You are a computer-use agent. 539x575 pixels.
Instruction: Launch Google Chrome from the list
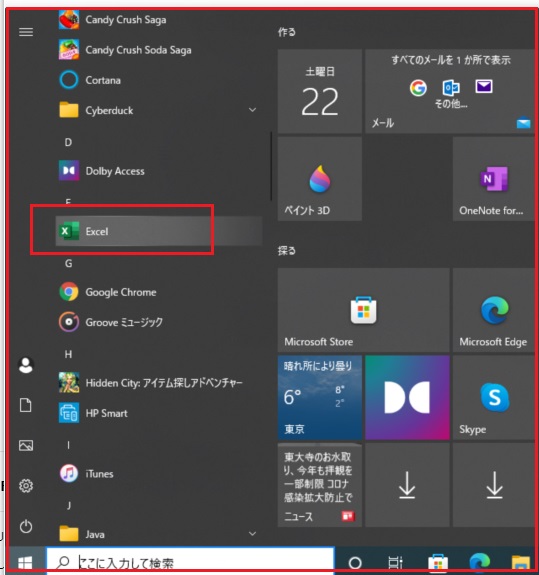(x=159, y=292)
